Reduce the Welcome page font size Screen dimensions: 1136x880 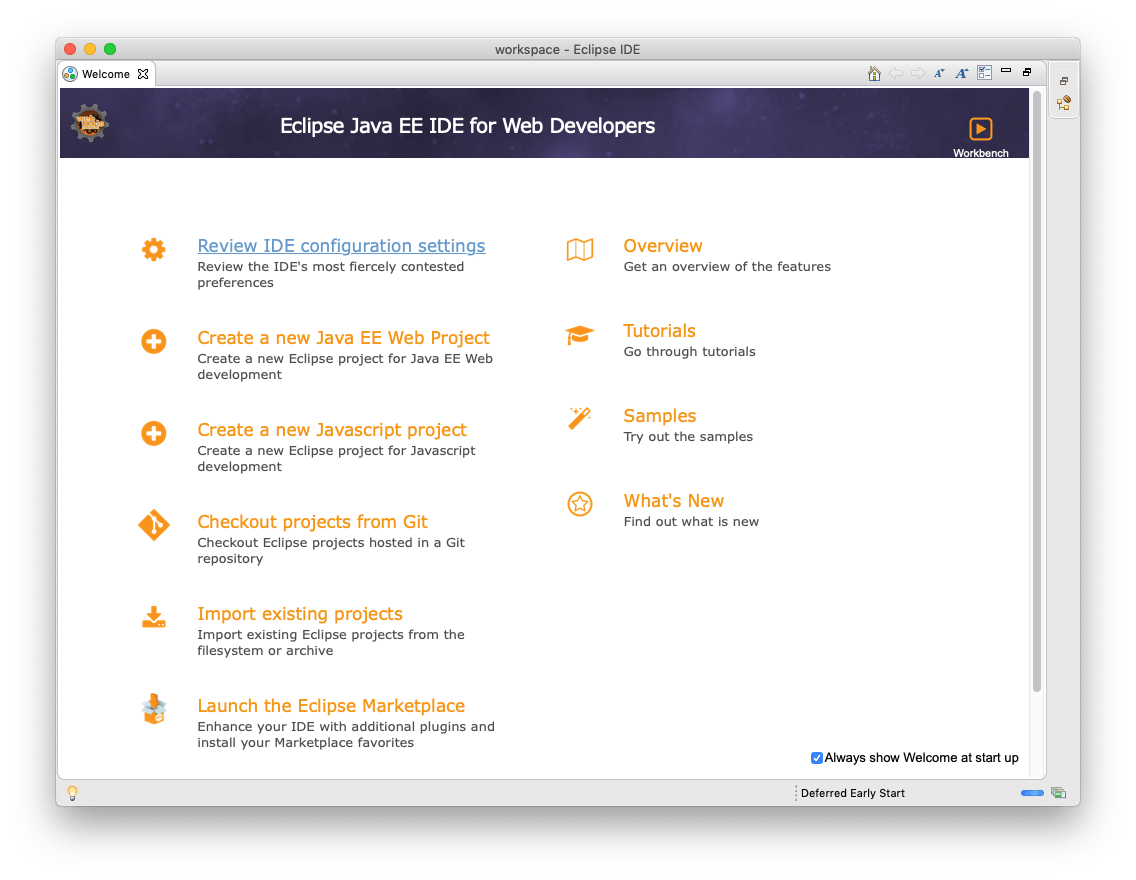point(939,73)
